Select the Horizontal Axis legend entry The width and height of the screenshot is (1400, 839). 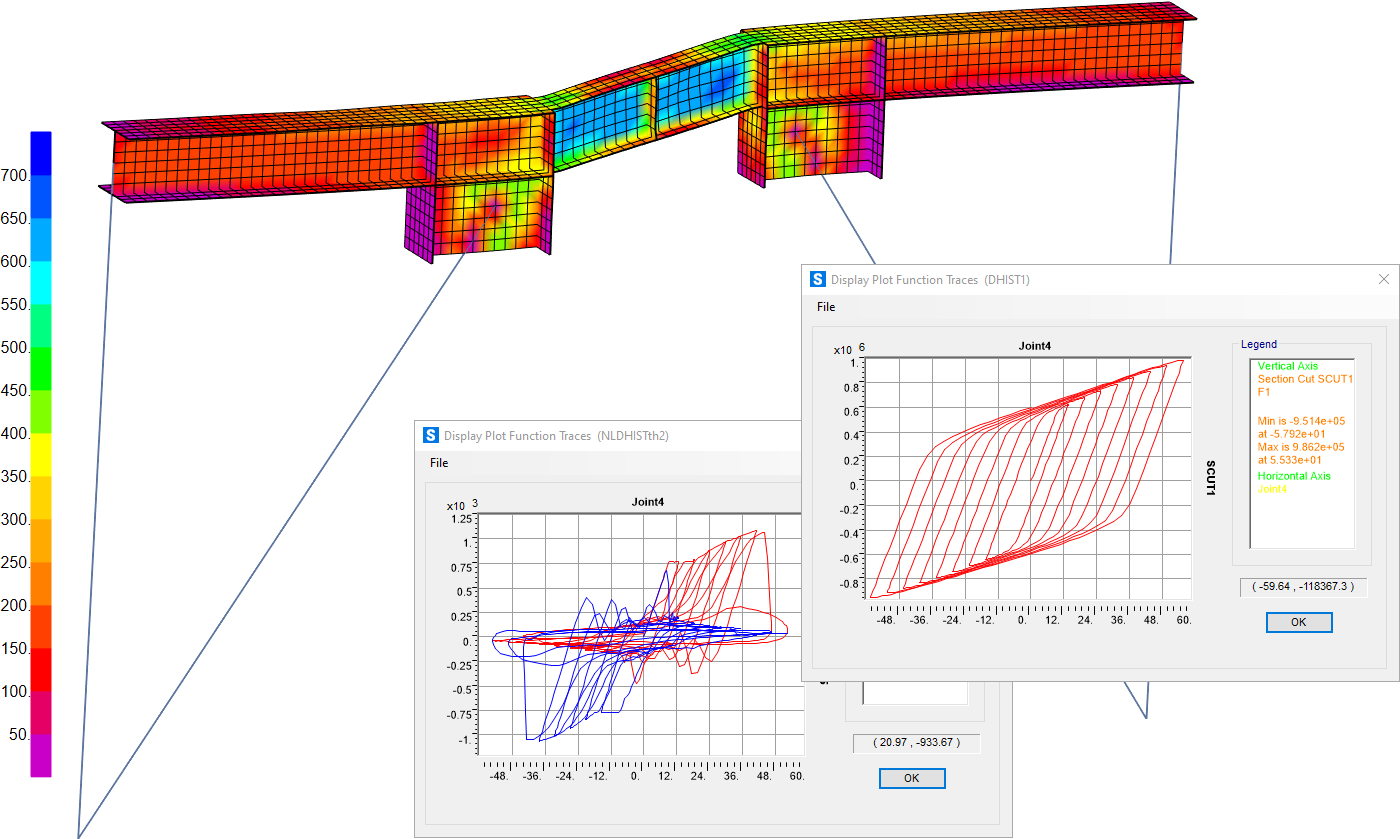[1294, 476]
